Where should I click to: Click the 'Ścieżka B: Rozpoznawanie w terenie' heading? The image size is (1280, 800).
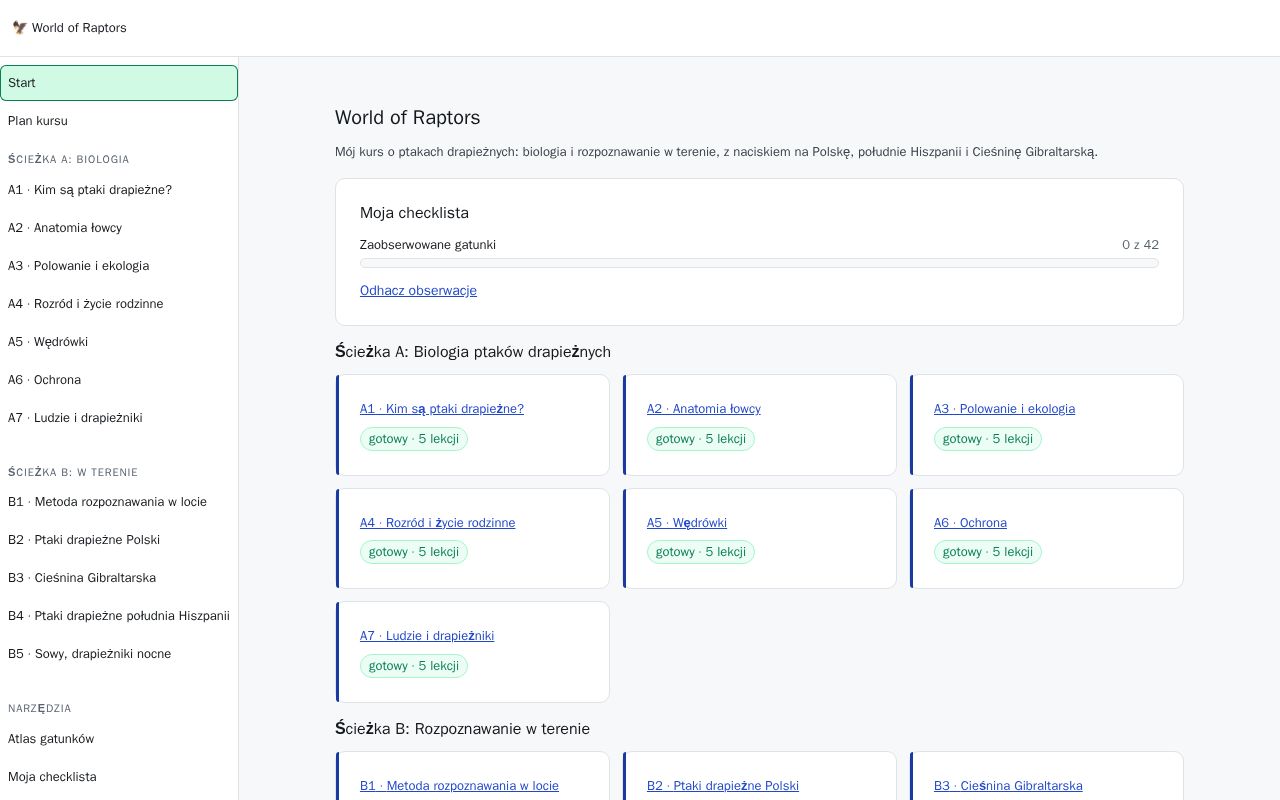462,729
